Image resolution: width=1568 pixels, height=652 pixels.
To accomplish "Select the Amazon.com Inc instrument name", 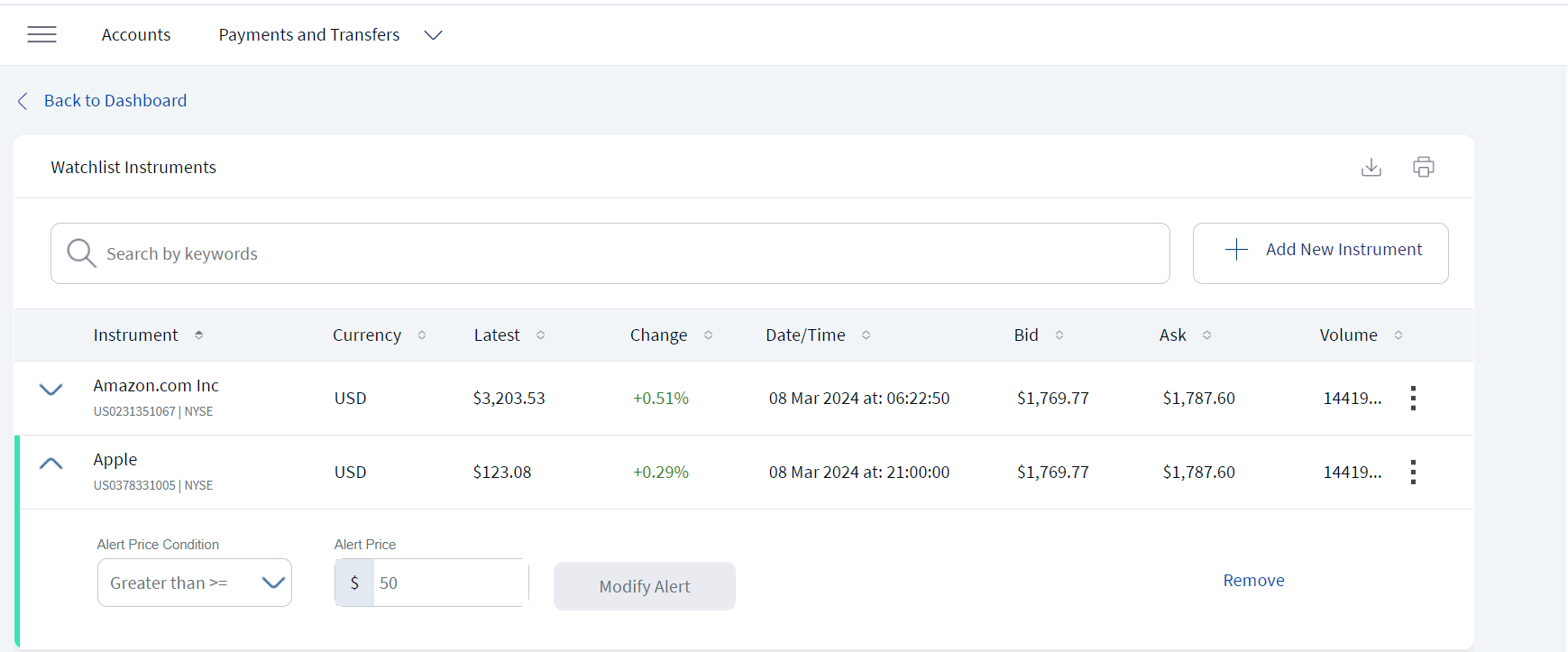I will [x=156, y=385].
